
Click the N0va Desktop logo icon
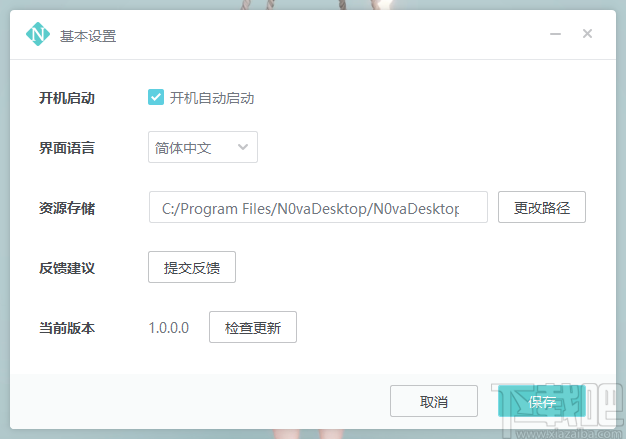[x=38, y=34]
